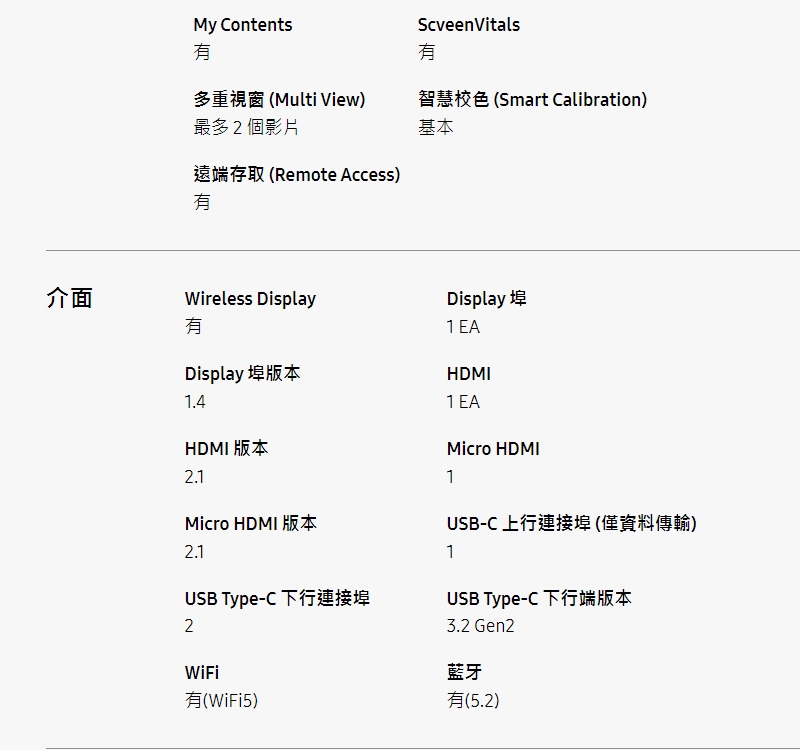Click the 藍牙 spec label
The height and width of the screenshot is (750, 800).
pos(464,673)
